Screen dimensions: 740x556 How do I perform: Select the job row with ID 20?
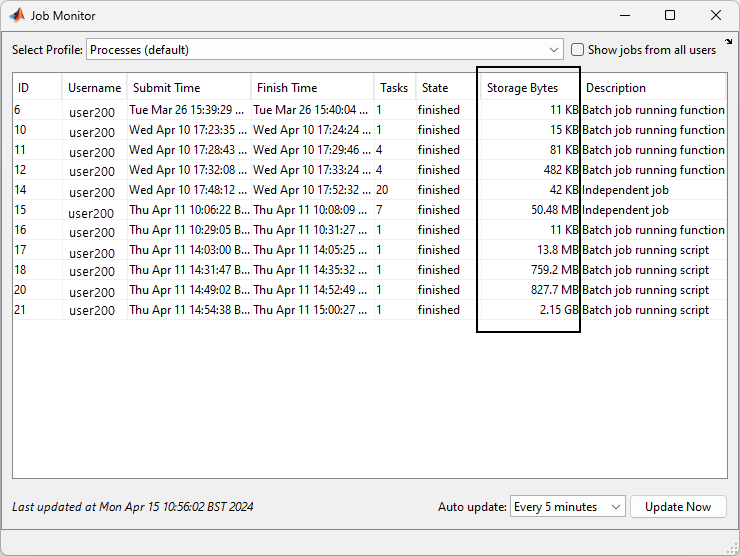coord(370,290)
